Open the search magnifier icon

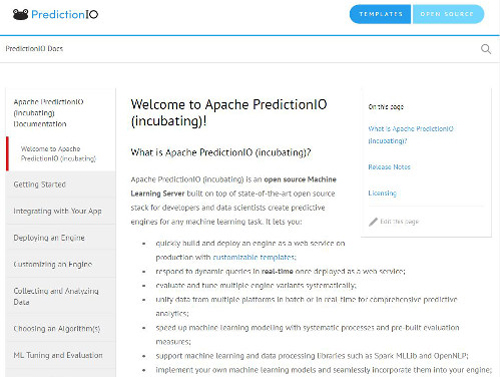click(x=486, y=49)
